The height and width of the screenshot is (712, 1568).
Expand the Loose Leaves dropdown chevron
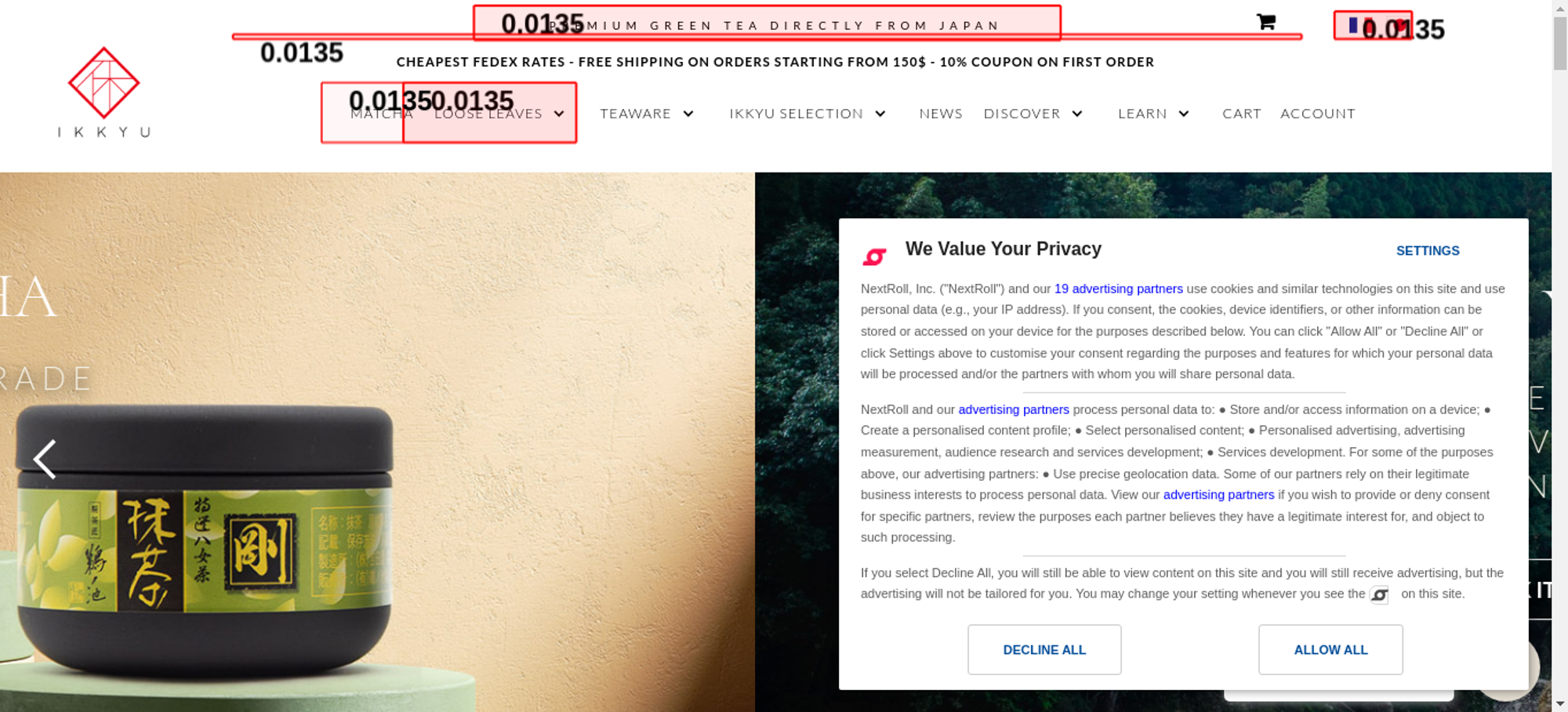[559, 114]
